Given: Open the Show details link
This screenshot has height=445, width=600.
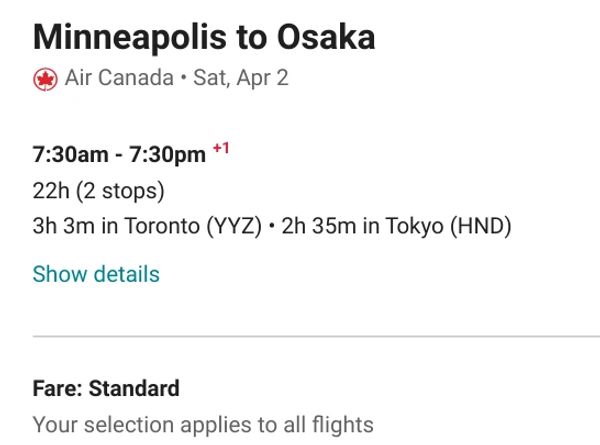Looking at the screenshot, I should 96,274.
